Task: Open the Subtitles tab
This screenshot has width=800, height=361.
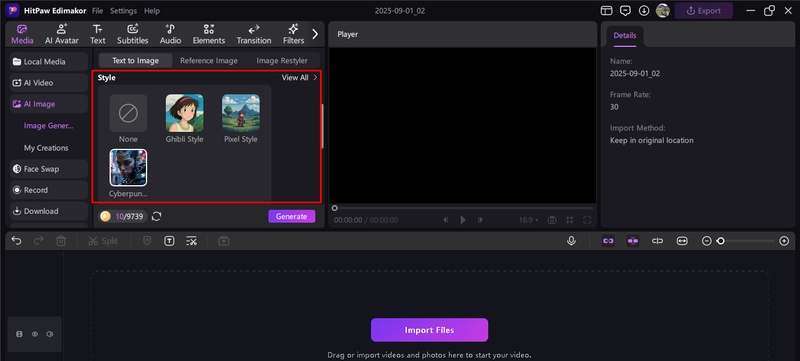Action: (133, 34)
